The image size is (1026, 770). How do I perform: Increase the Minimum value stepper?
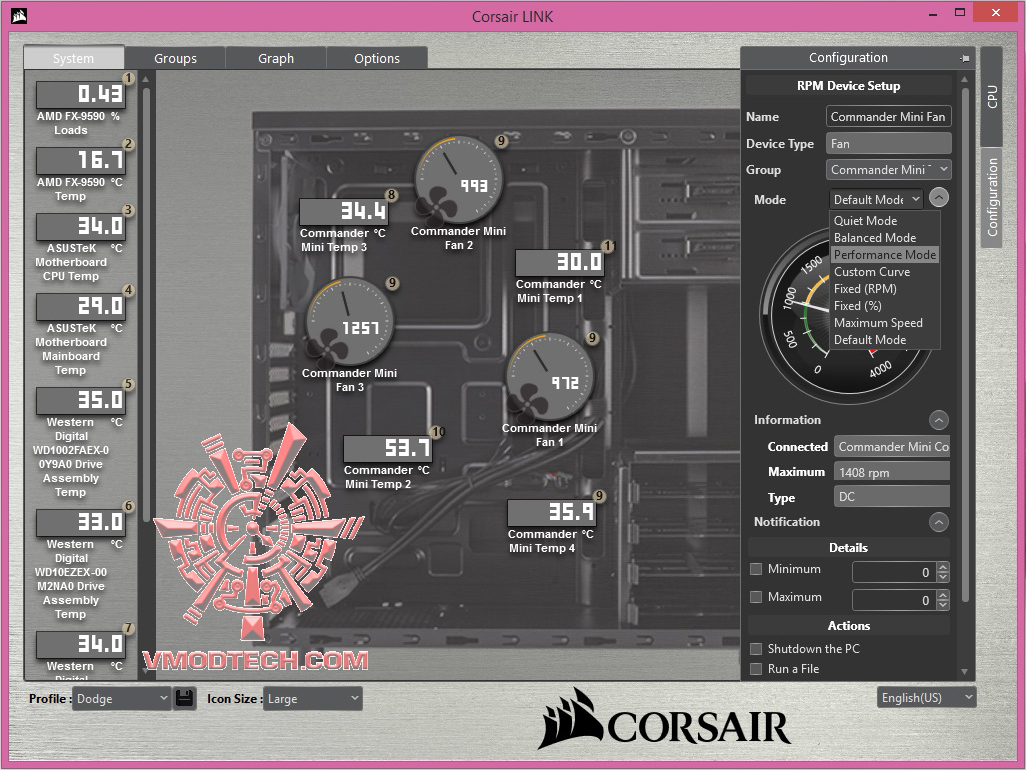point(942,567)
